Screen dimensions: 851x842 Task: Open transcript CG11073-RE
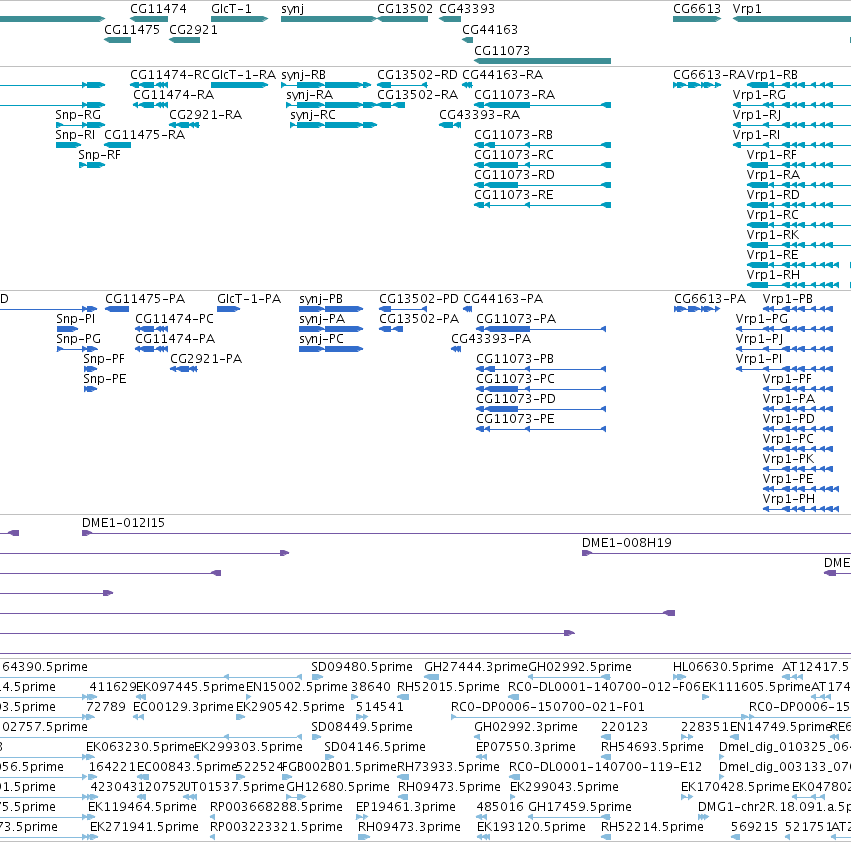point(542,205)
